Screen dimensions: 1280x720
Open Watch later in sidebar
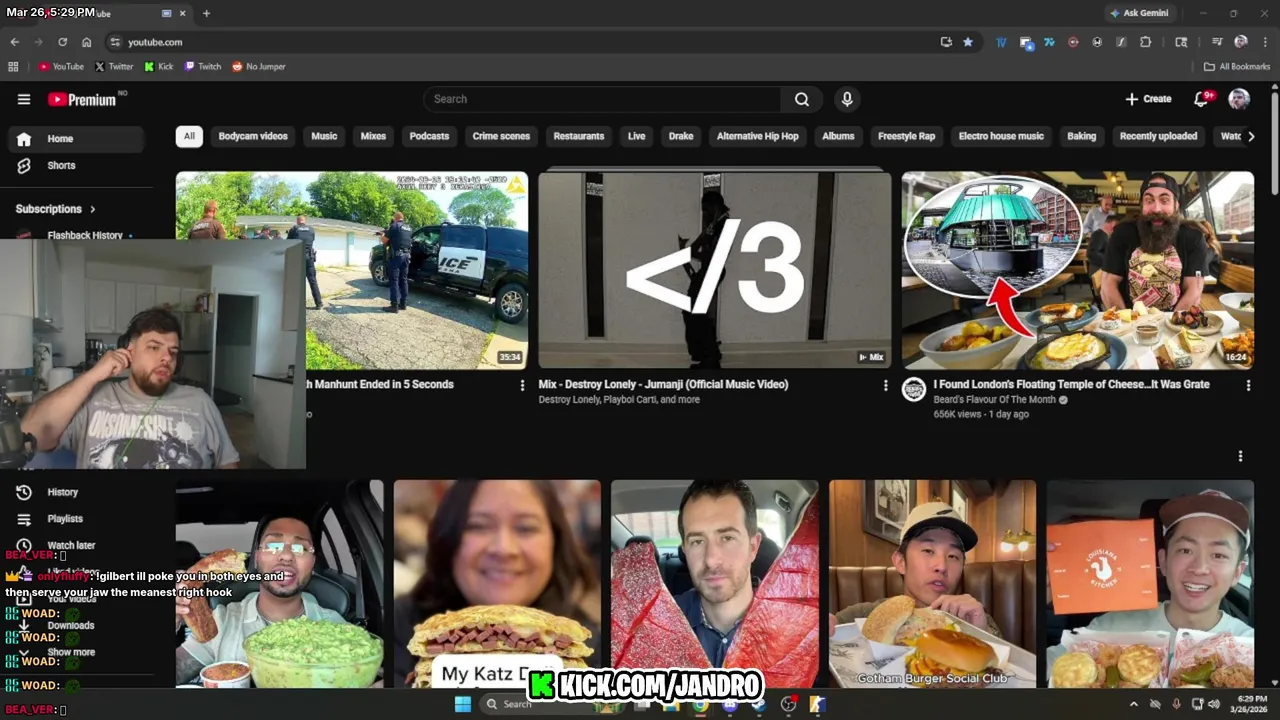pyautogui.click(x=76, y=546)
